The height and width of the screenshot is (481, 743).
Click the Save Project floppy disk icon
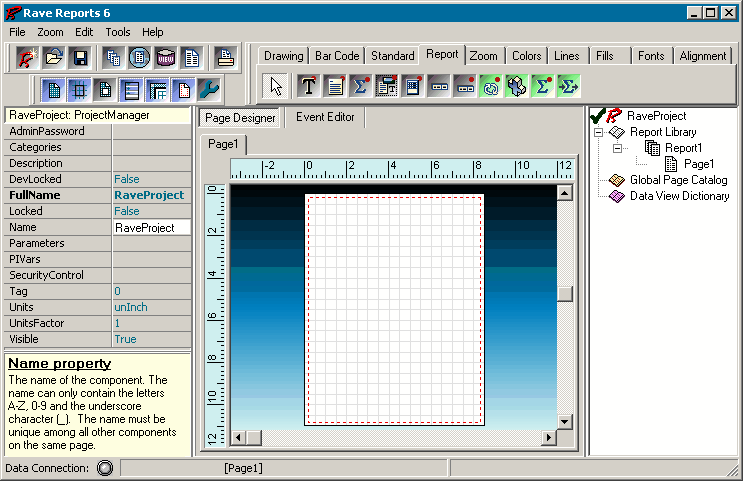coord(81,58)
